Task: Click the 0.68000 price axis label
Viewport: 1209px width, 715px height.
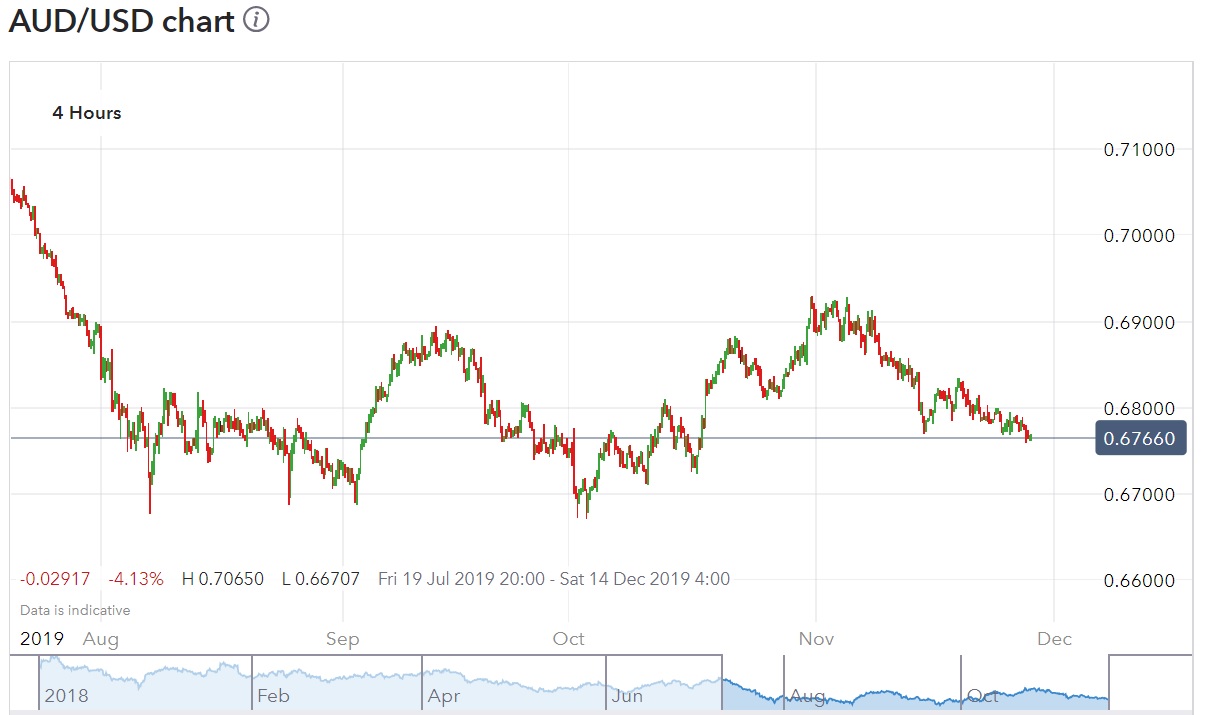Action: tap(1138, 409)
